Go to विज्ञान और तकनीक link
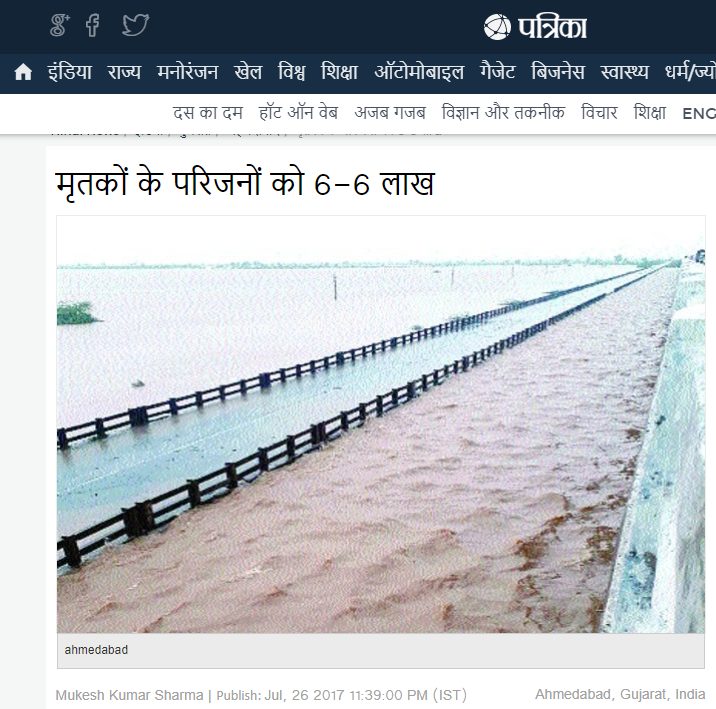The width and height of the screenshot is (716, 709). 503,113
